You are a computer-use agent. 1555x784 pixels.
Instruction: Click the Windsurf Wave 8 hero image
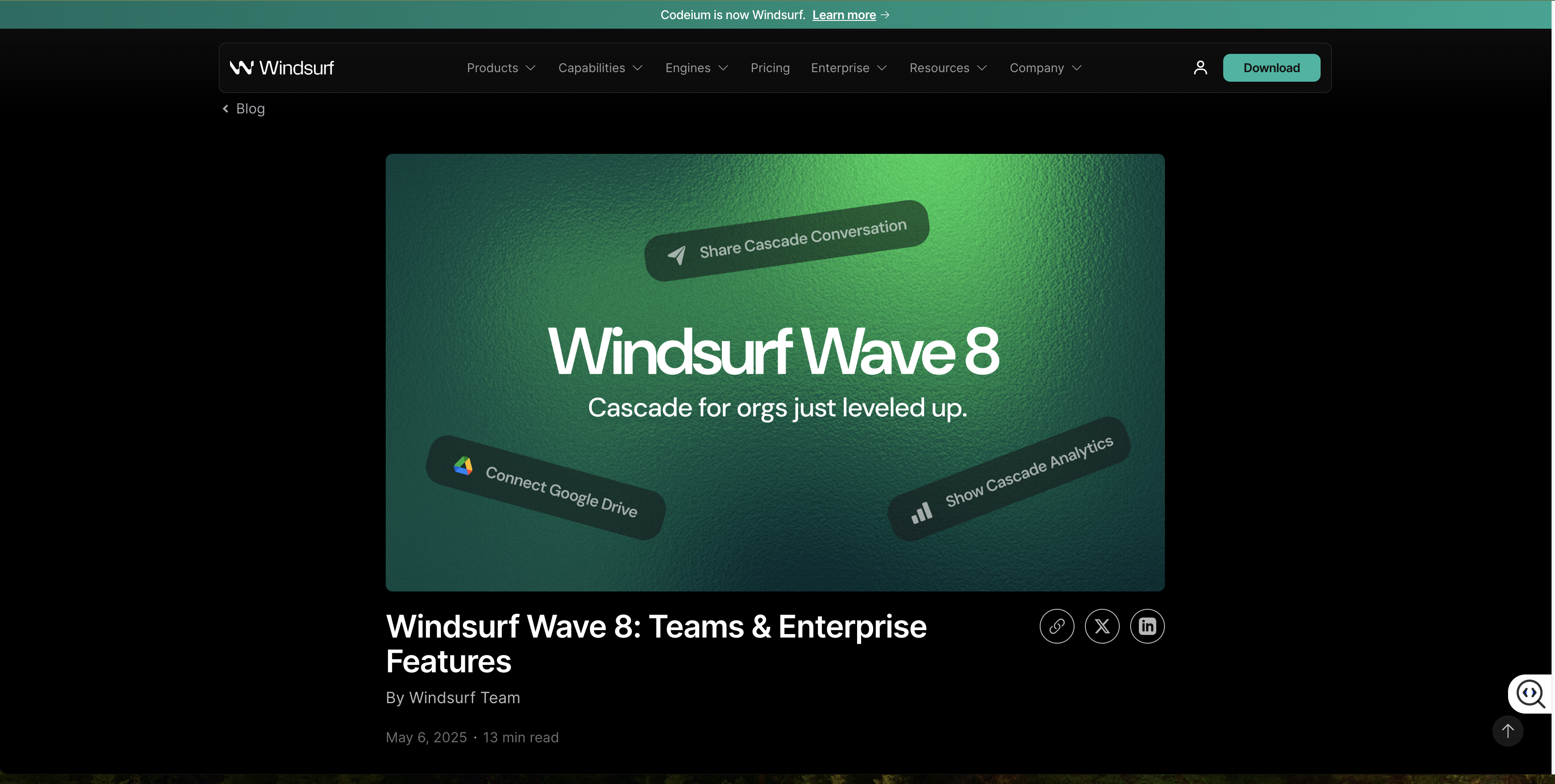click(x=775, y=372)
